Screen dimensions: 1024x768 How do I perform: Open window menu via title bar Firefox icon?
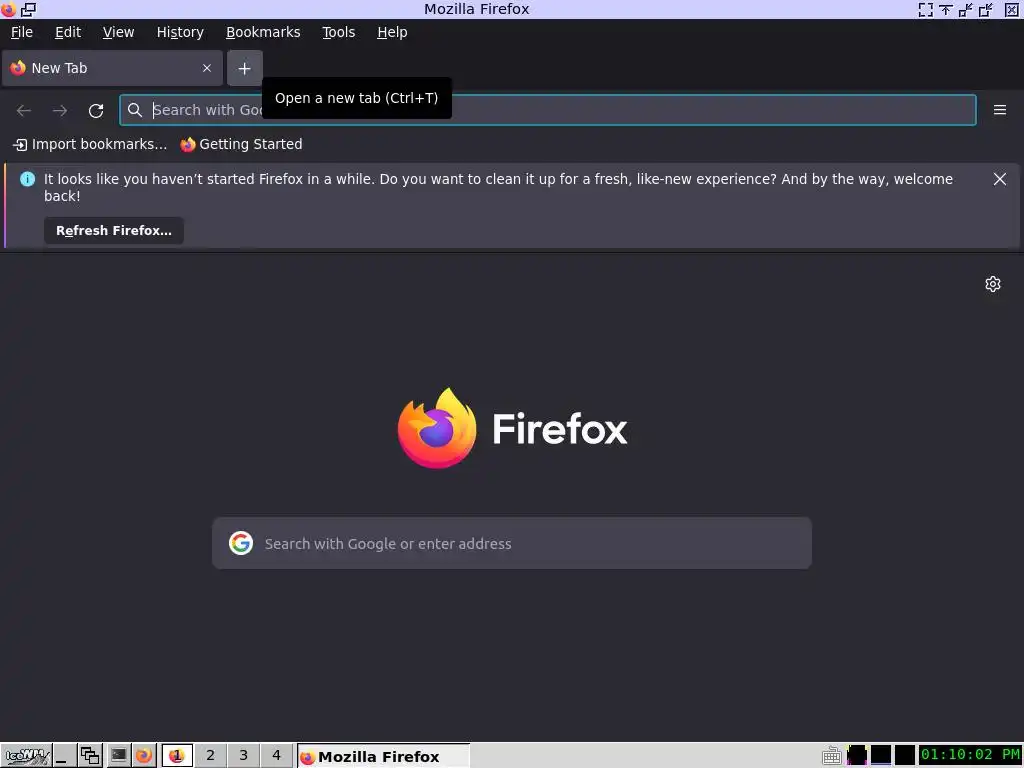8,9
